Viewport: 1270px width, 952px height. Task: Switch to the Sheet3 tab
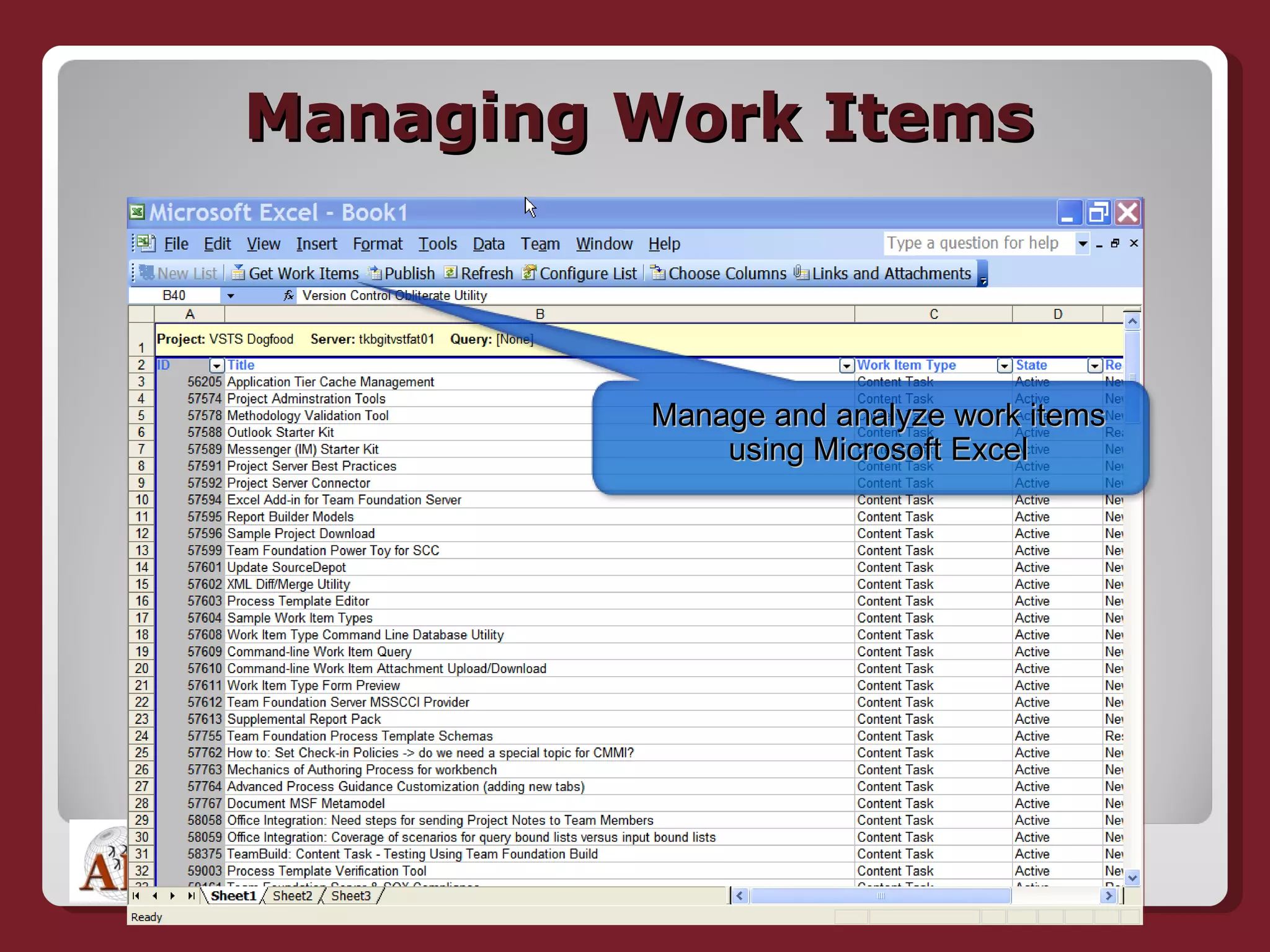coord(351,896)
